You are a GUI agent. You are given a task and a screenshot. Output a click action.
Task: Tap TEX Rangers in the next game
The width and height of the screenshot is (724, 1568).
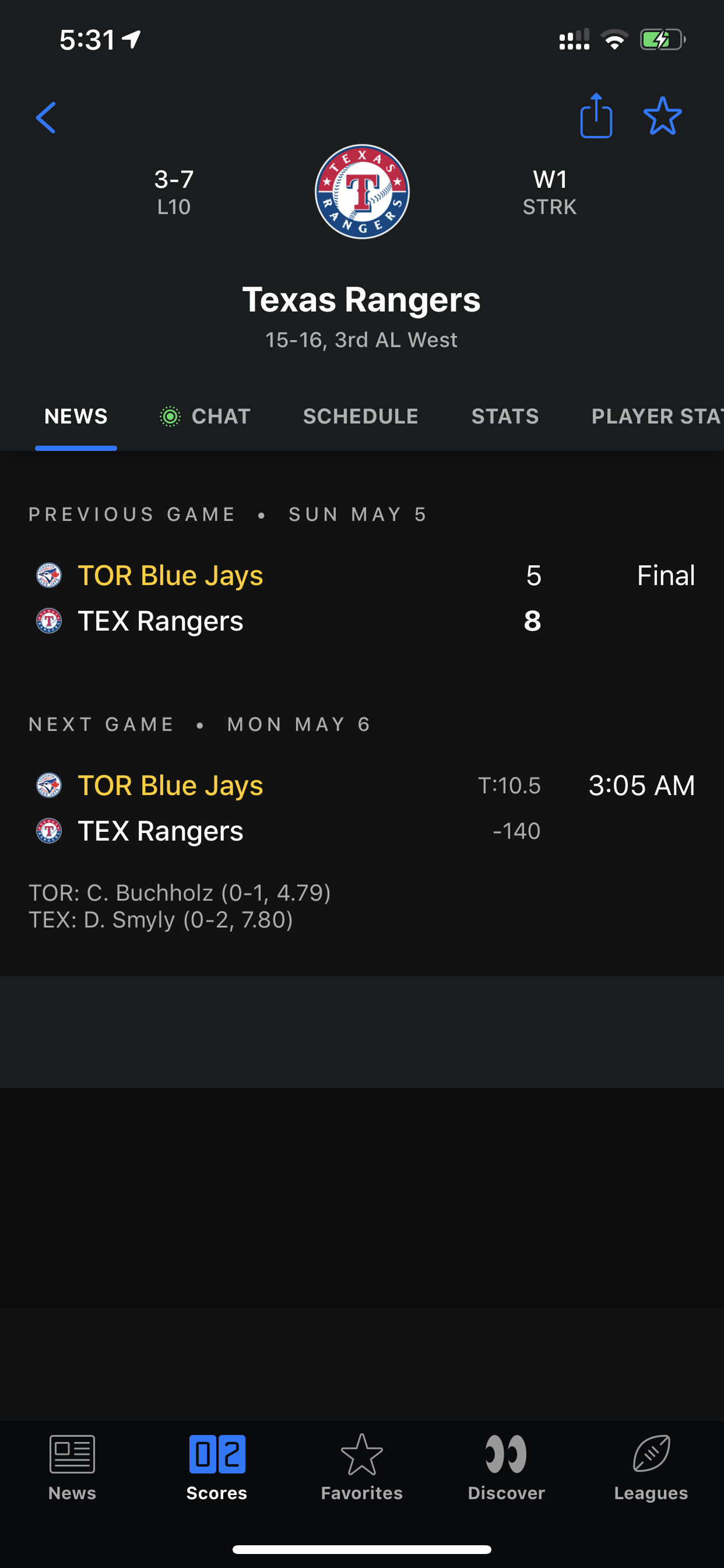[161, 831]
